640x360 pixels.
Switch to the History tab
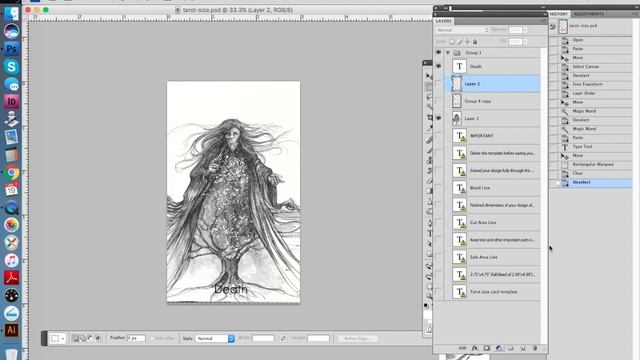coord(558,14)
